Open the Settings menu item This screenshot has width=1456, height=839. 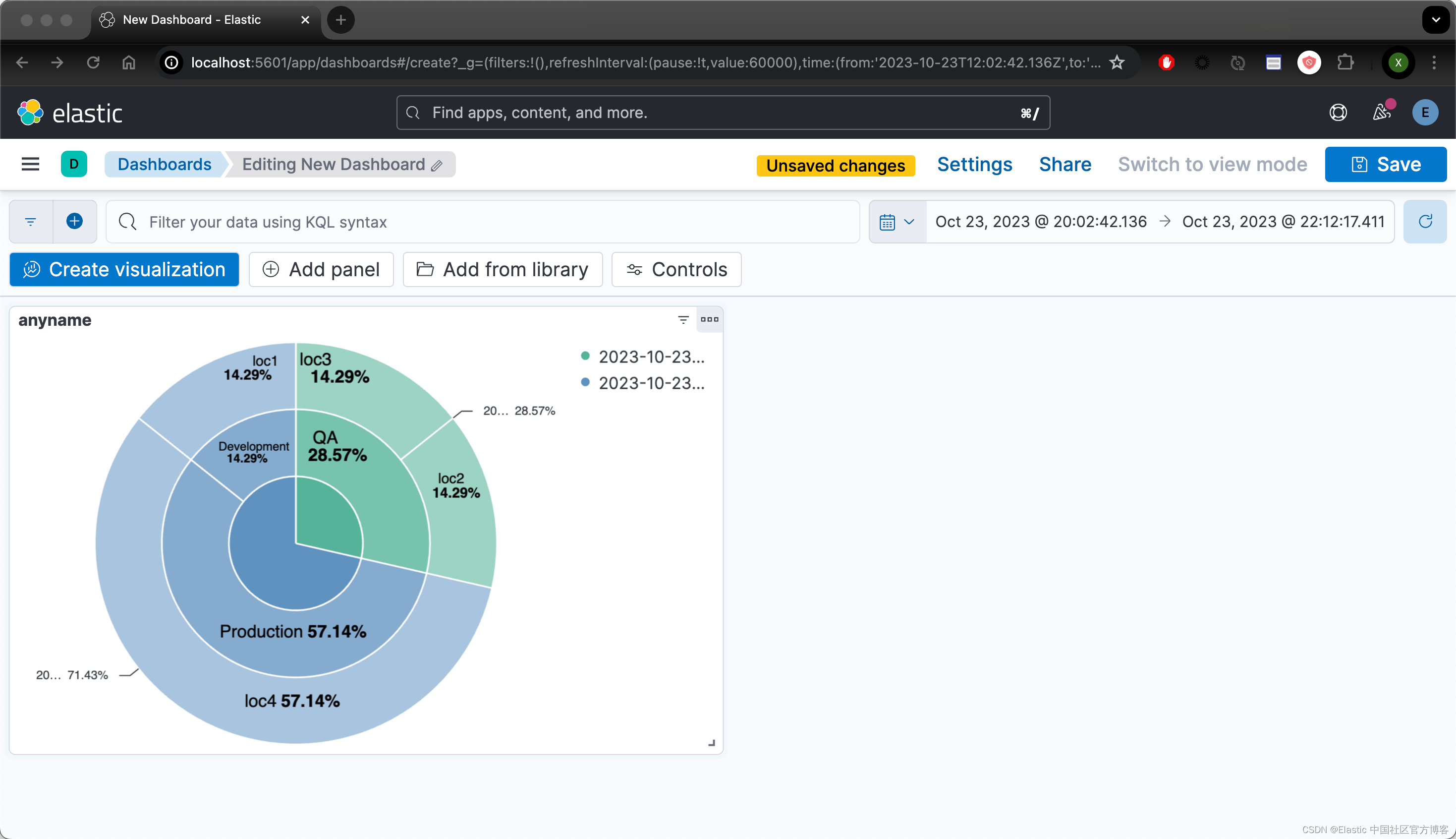pyautogui.click(x=974, y=164)
